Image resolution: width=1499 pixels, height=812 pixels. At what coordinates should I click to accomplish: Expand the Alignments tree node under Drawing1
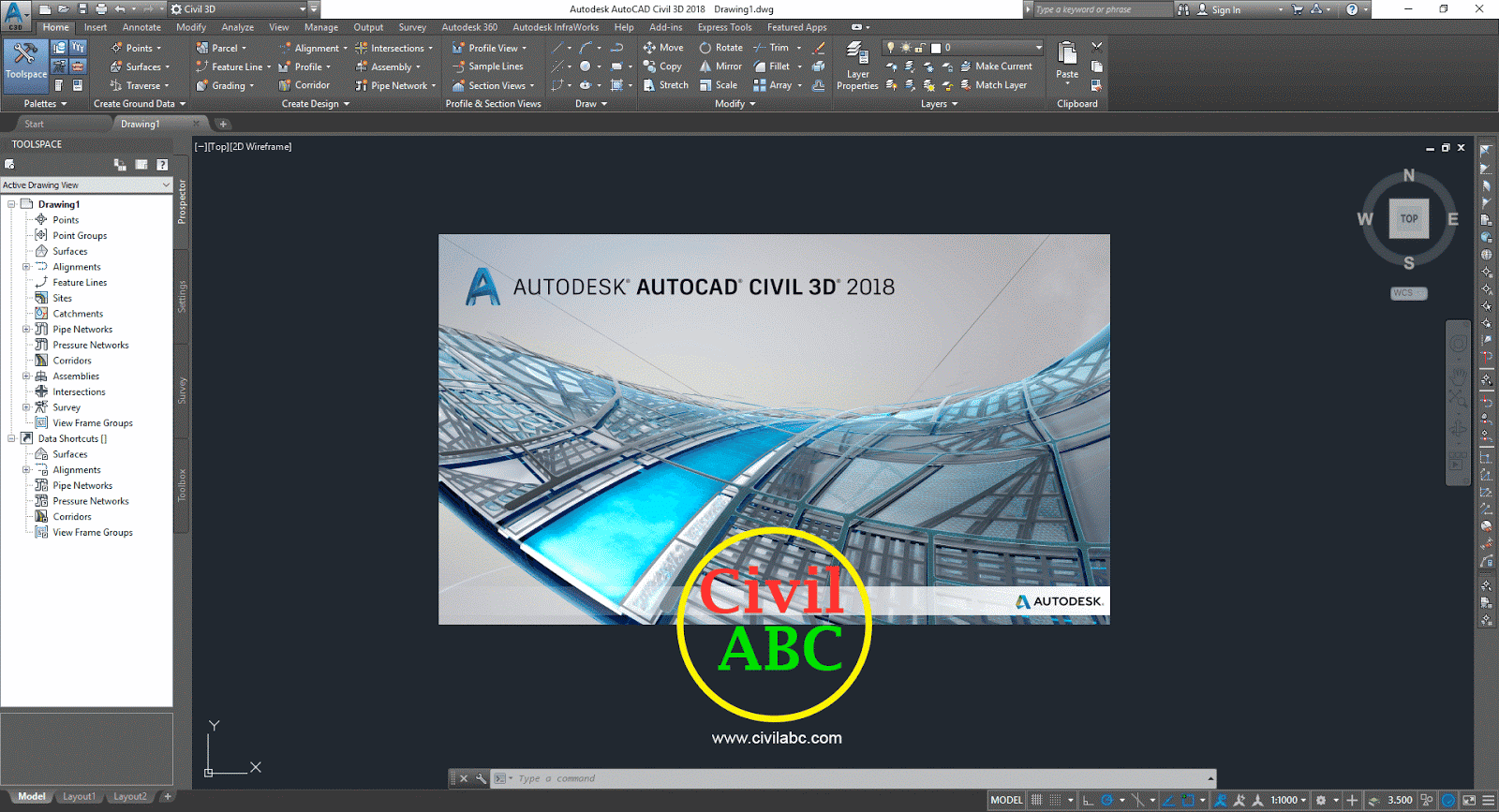(26, 267)
